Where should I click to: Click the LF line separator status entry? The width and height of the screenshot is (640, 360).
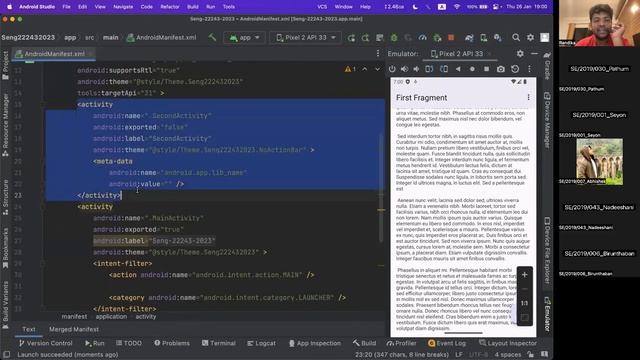coord(459,354)
